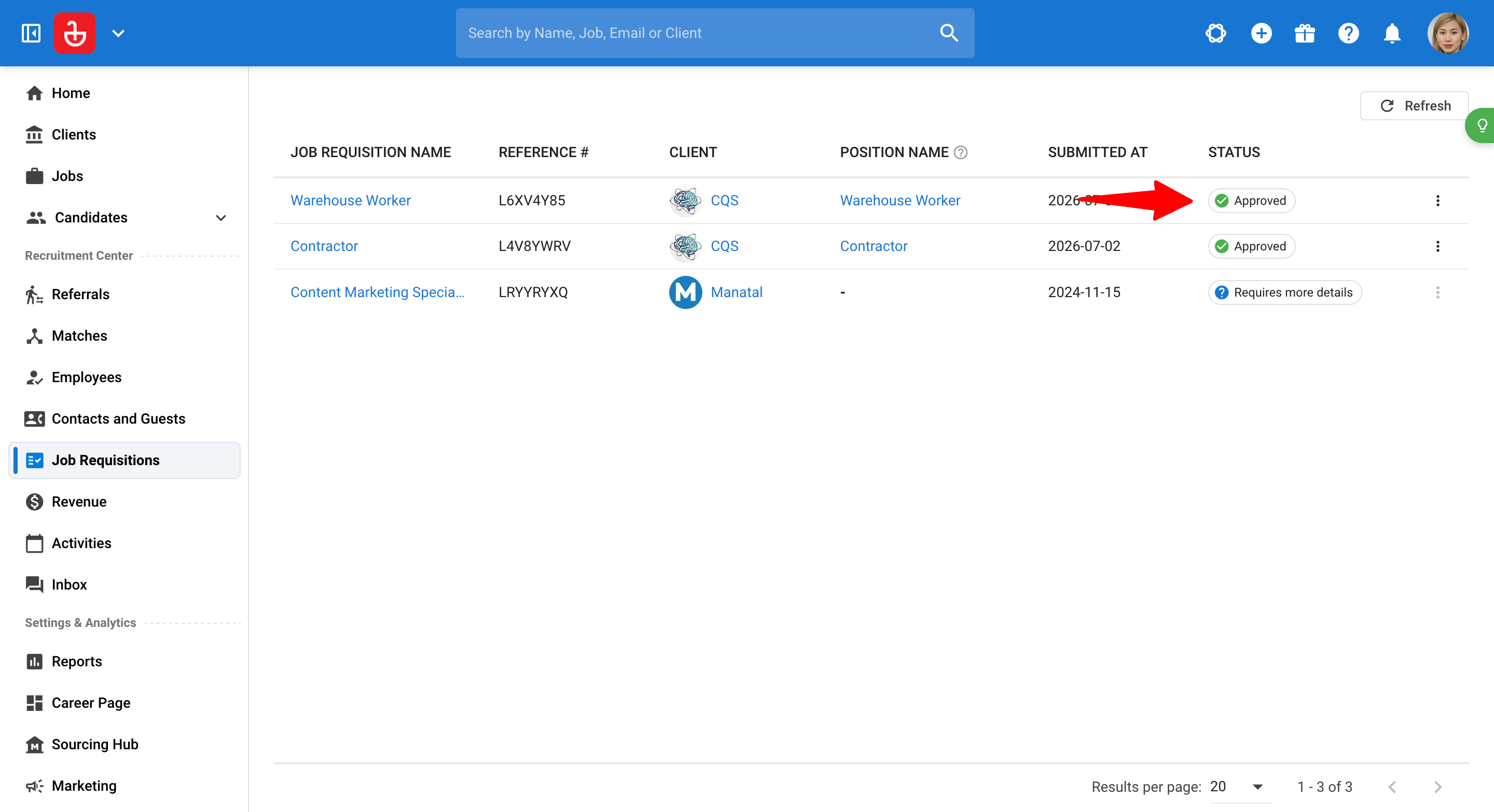Viewport: 1494px width, 812px height.
Task: Expand the Candidates submenu chevron
Action: 220,218
